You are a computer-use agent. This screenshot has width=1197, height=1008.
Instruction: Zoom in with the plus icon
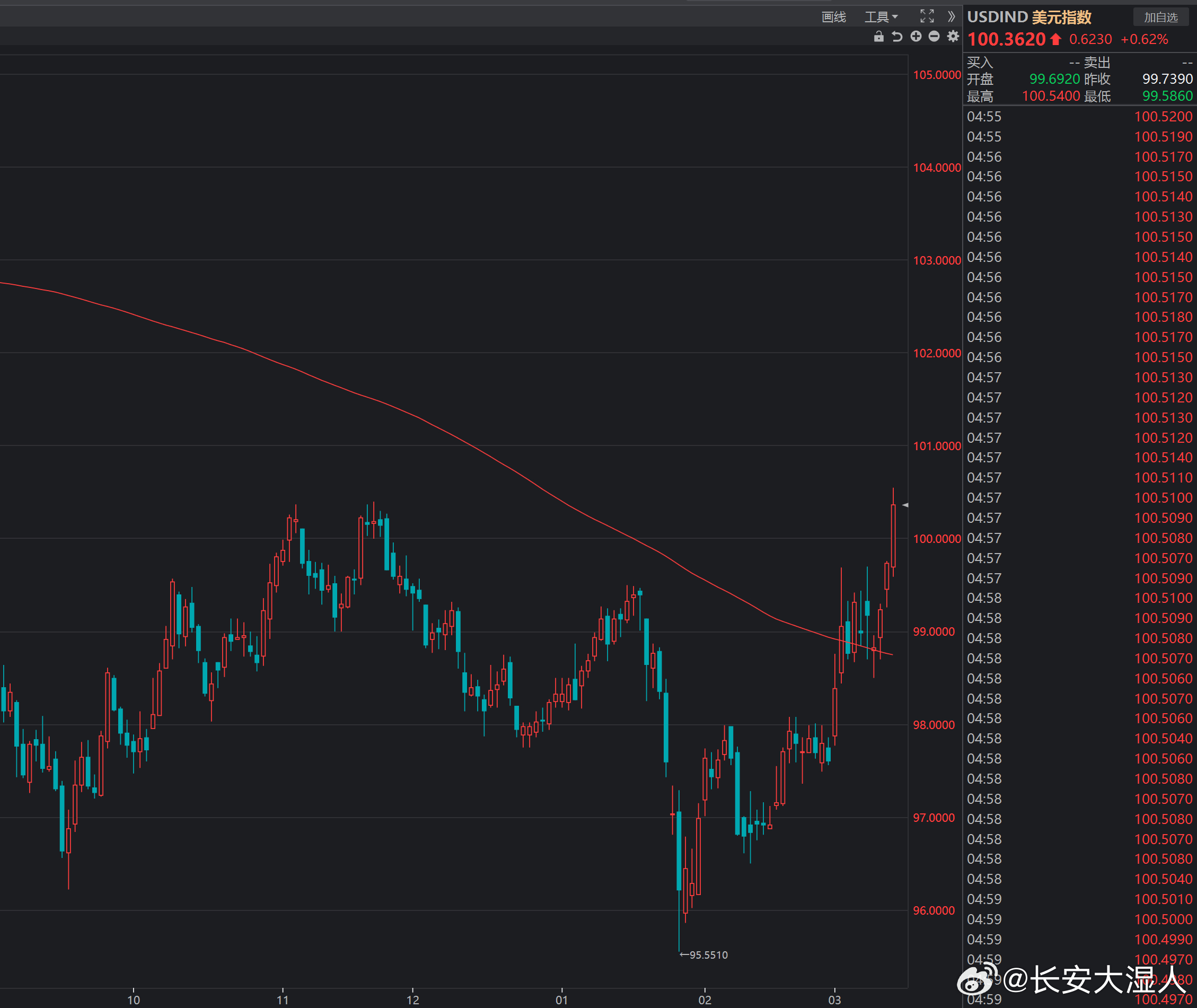(916, 37)
